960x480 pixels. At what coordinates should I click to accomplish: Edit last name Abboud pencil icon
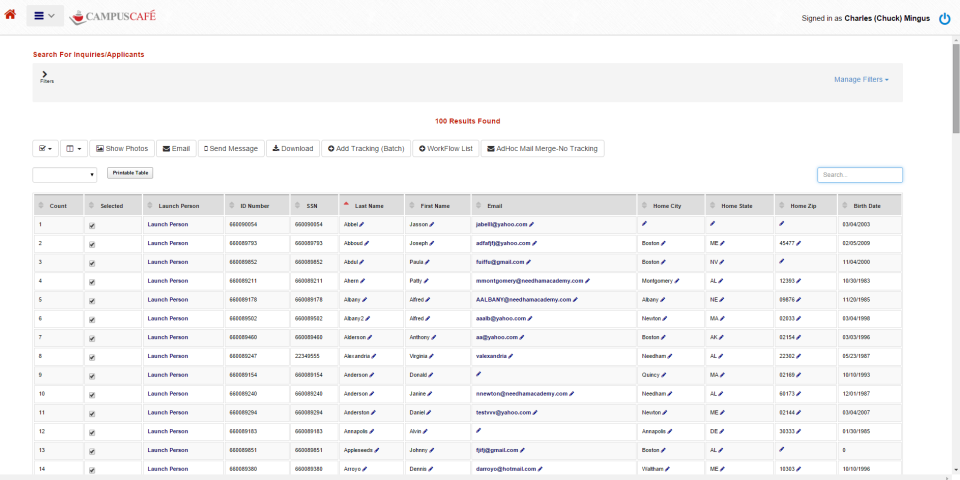[368, 243]
